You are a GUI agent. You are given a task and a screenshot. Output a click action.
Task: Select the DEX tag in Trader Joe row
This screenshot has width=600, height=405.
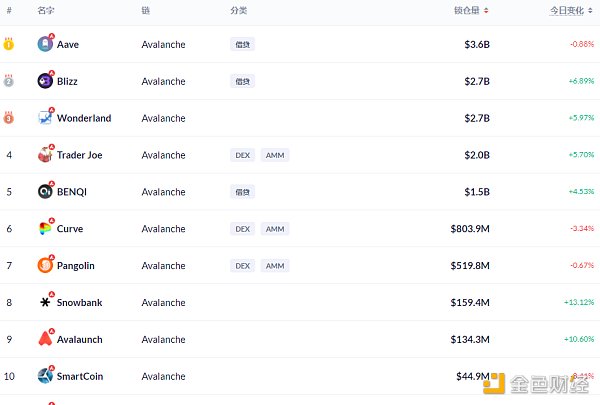pyautogui.click(x=243, y=155)
